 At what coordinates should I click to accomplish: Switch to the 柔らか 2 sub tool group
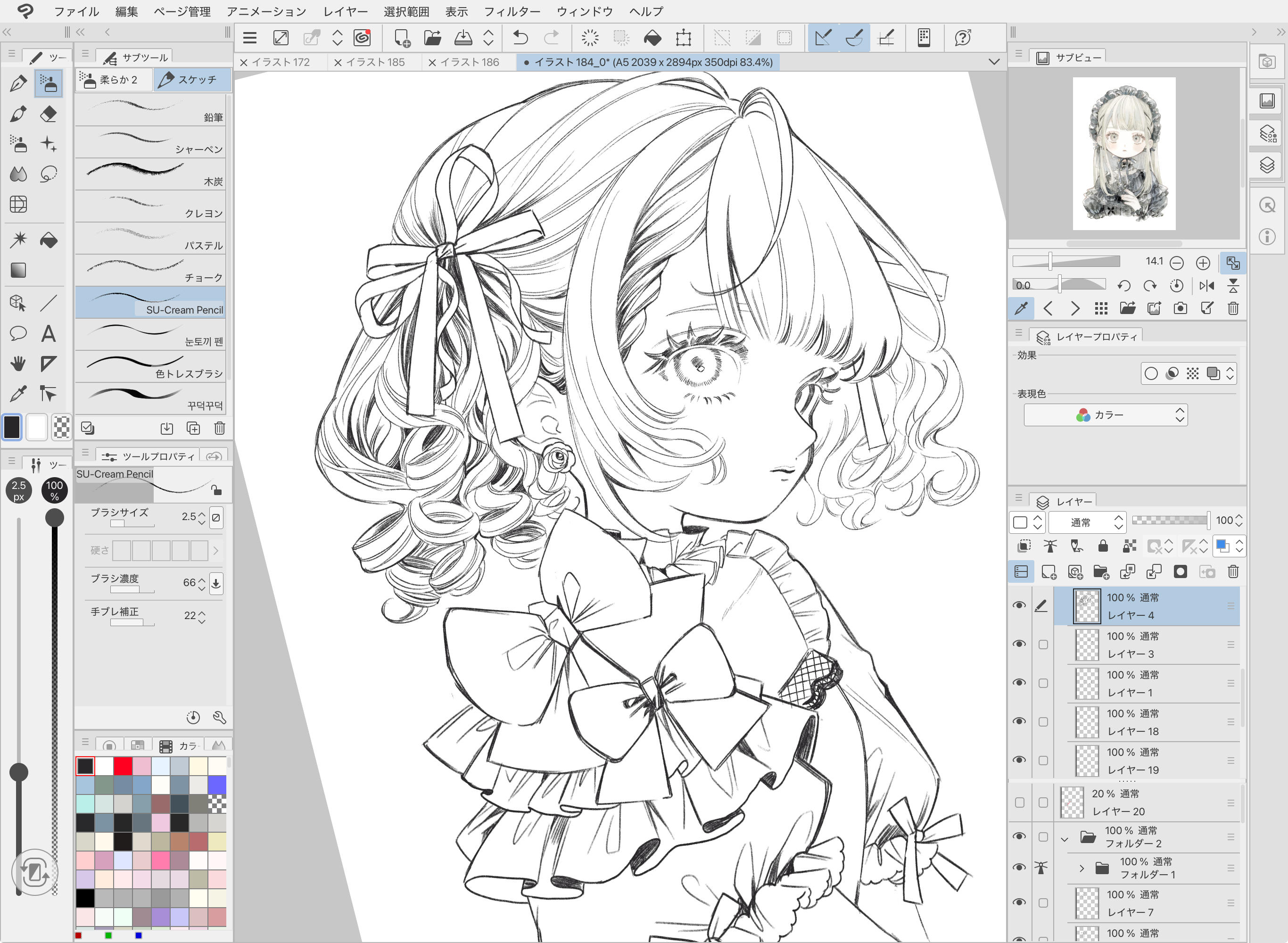(x=114, y=80)
